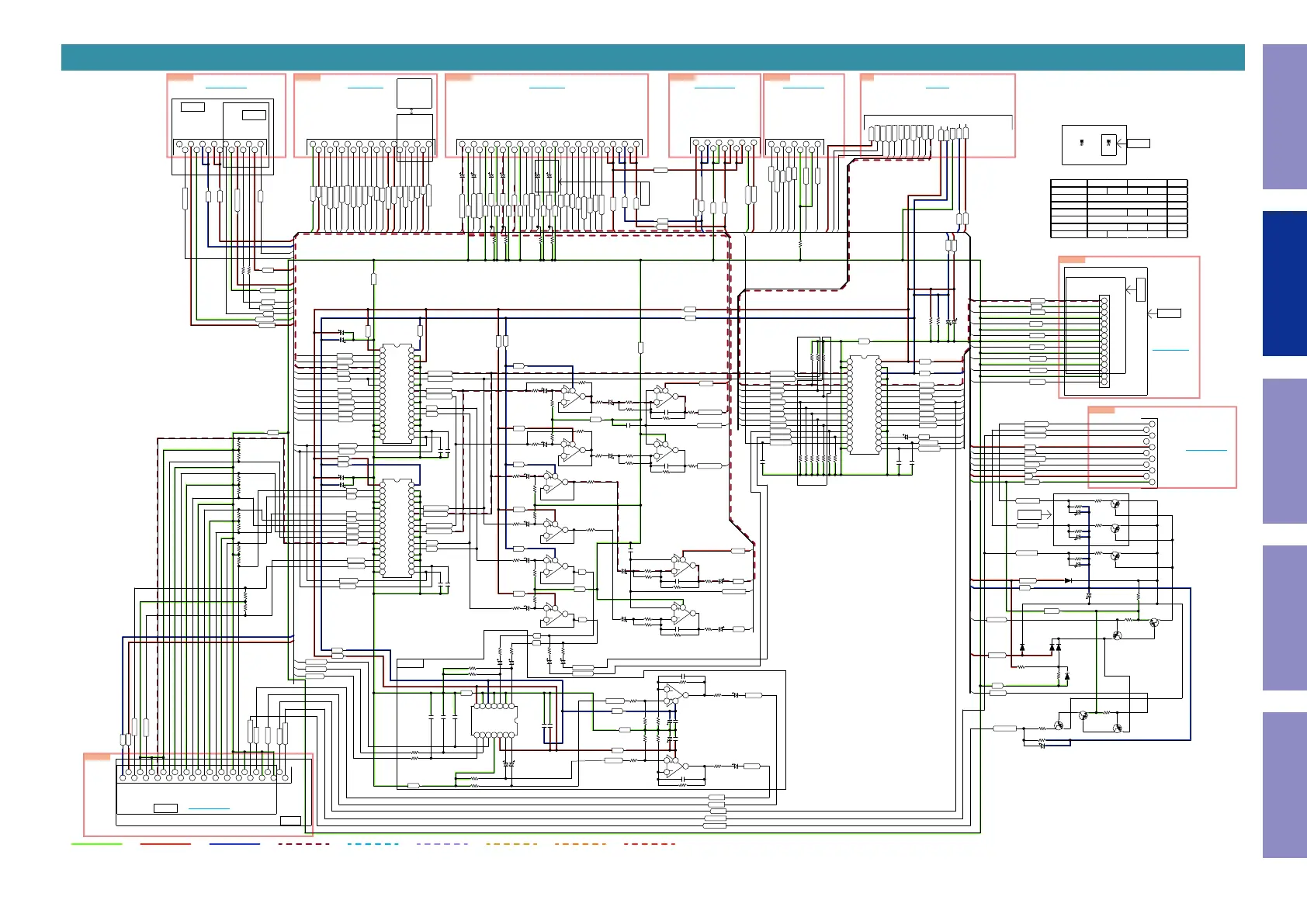Follow the link in the second top connector box with the tall block
This screenshot has width=1307, height=924.
click(366, 88)
